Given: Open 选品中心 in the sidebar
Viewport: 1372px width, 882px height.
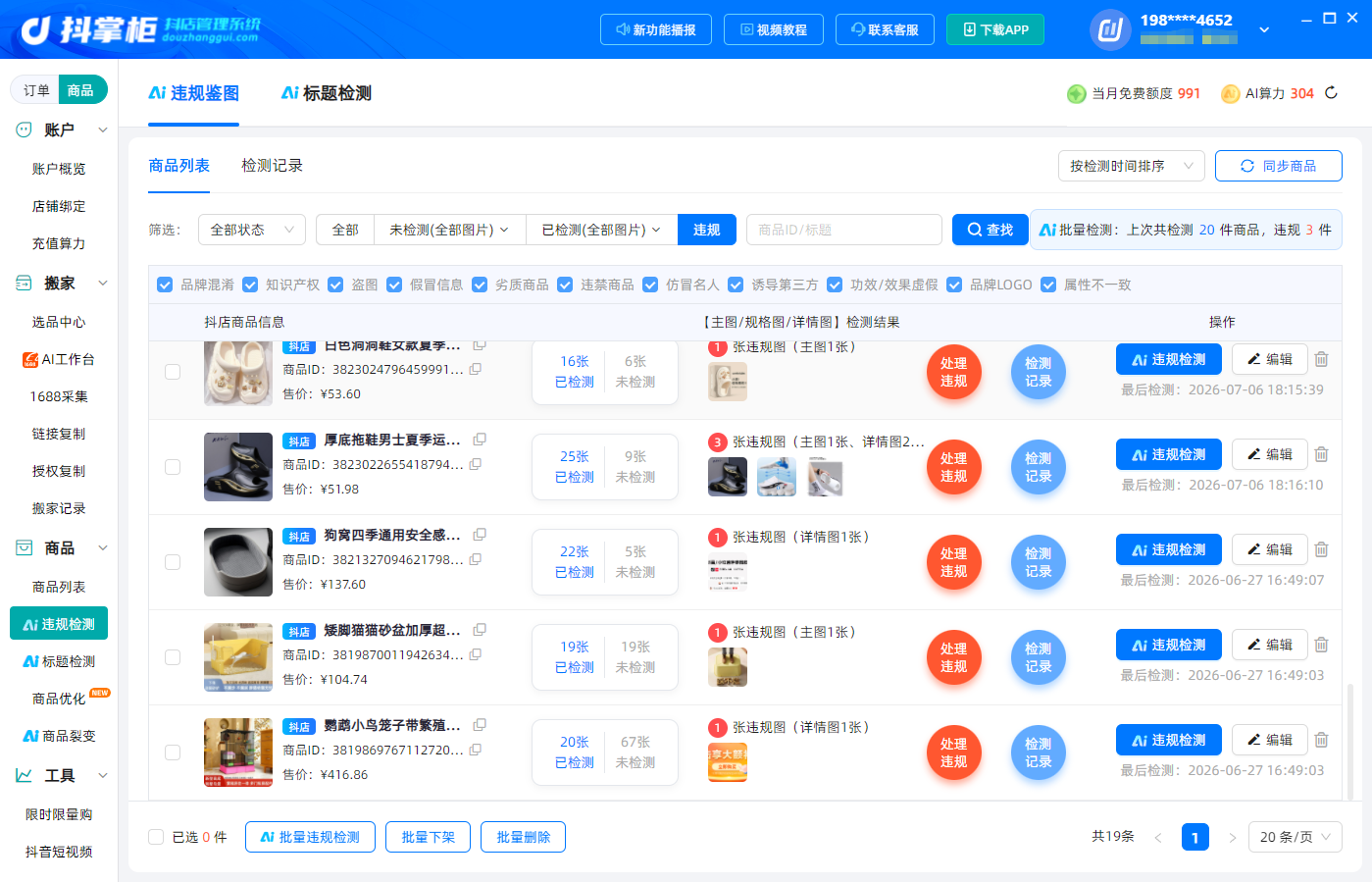Looking at the screenshot, I should click(59, 322).
